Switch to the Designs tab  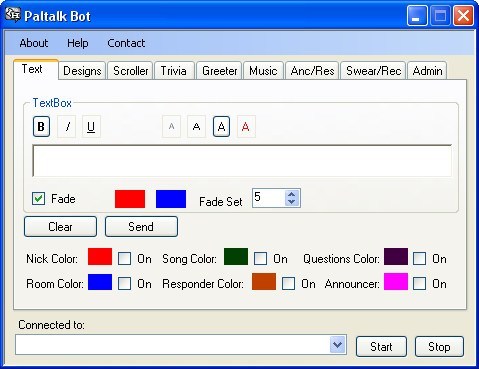click(82, 71)
